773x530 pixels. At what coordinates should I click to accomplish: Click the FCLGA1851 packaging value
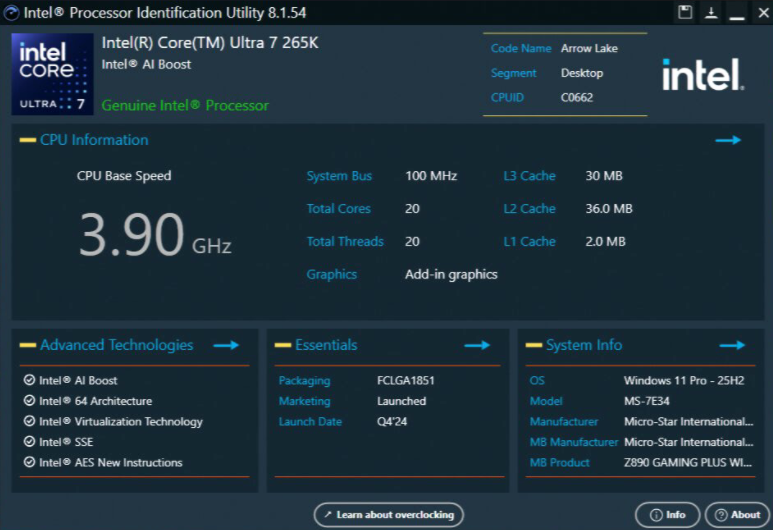406,381
